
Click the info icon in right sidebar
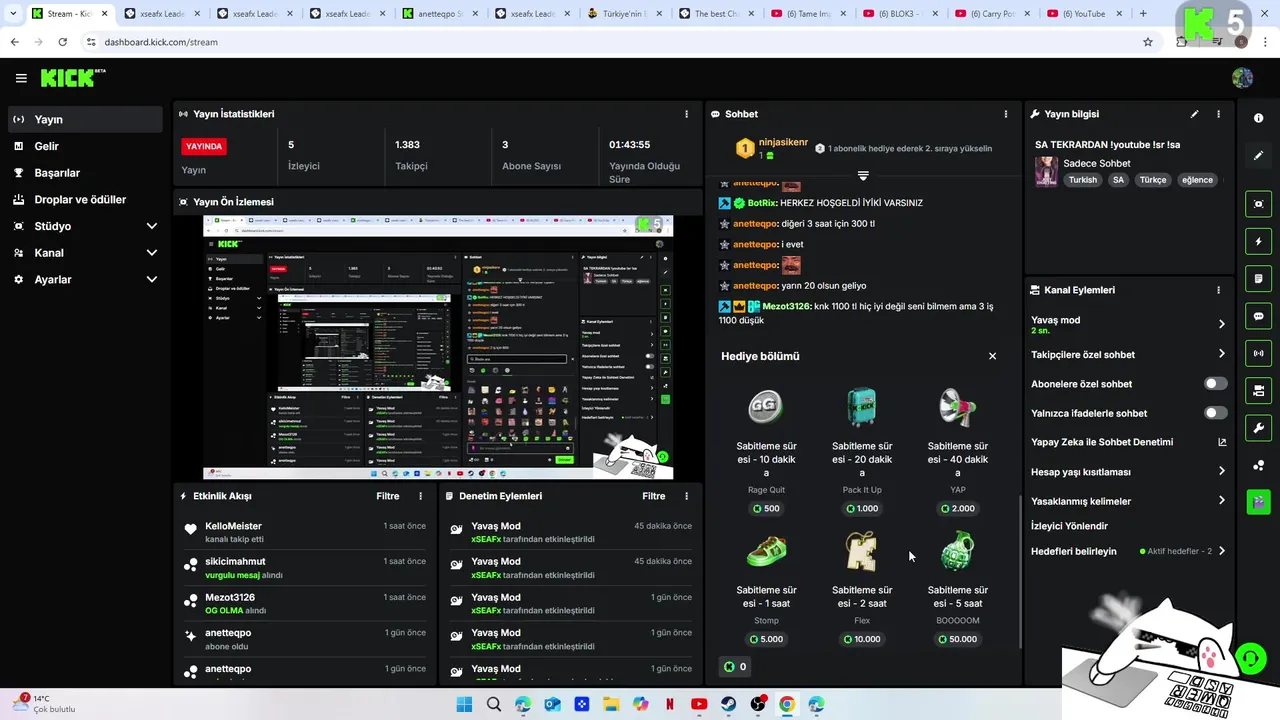(1258, 118)
